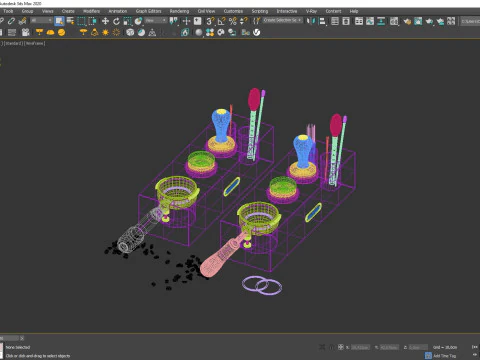Click the V-Ray IES light icon
The width and height of the screenshot is (480, 360).
[95, 32]
